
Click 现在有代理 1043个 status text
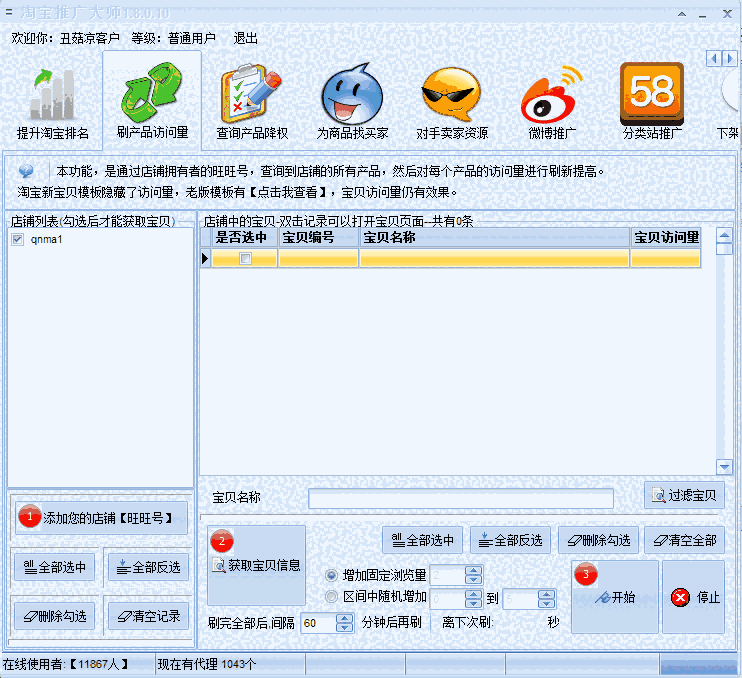[x=206, y=664]
